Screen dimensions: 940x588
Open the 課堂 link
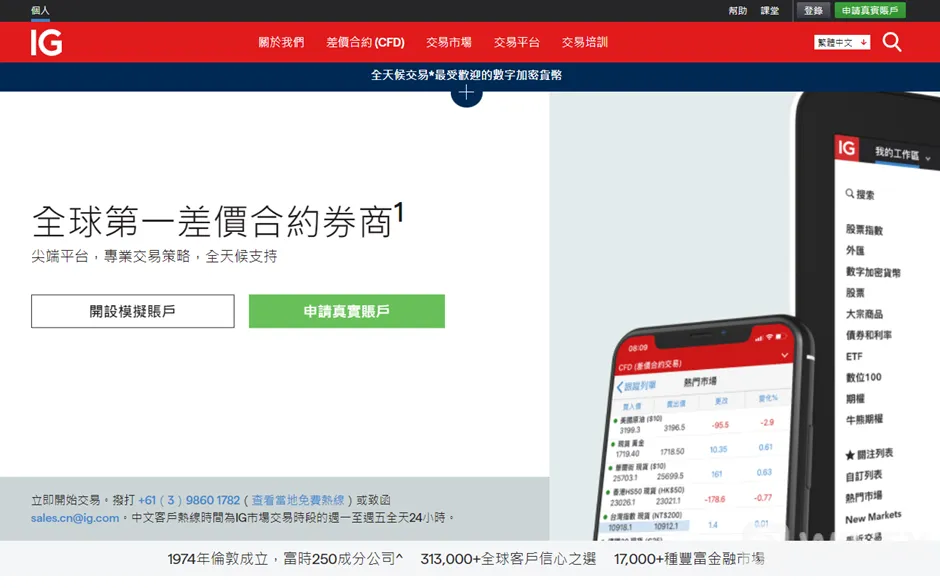(x=770, y=11)
